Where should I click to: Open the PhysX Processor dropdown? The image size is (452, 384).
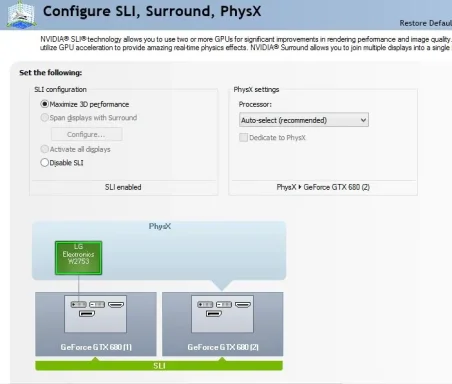click(304, 120)
